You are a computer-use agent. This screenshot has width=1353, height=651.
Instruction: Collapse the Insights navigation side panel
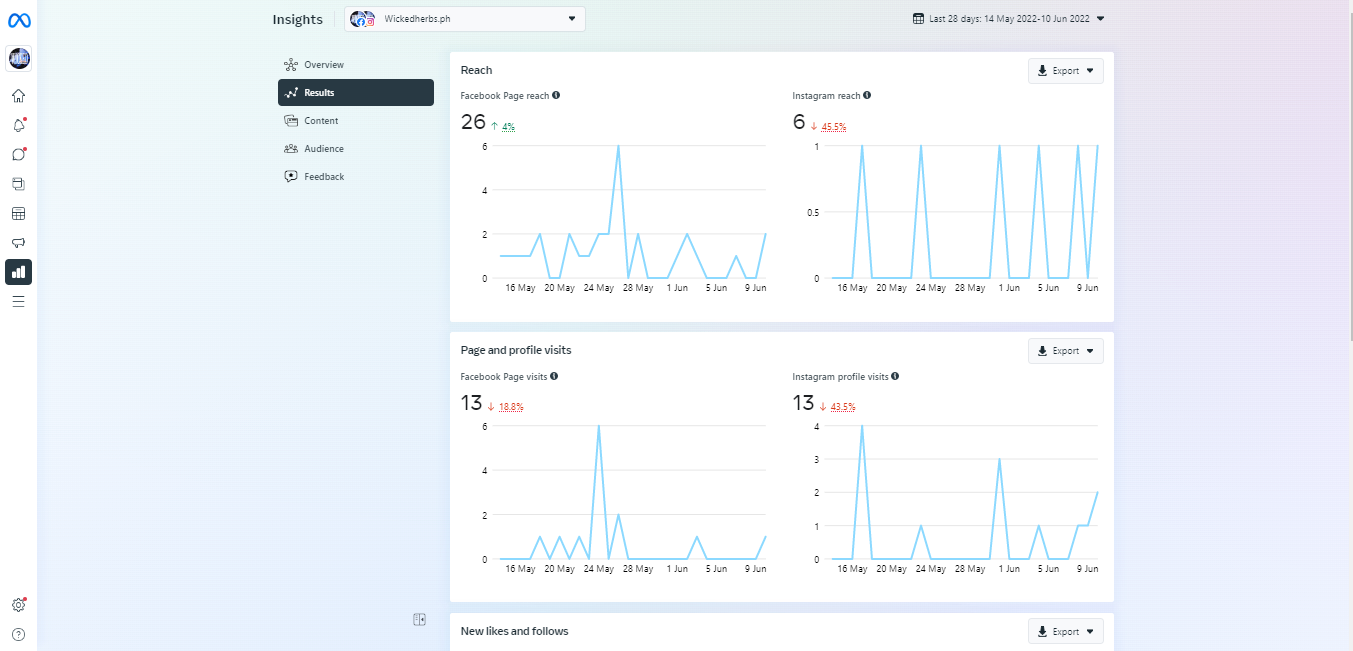point(420,620)
